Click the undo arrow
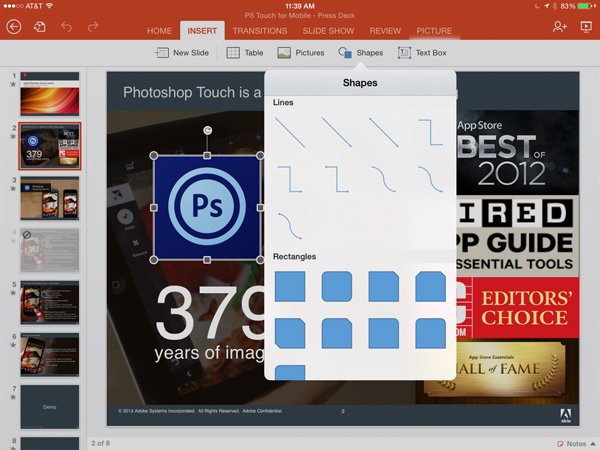The image size is (600, 450). click(x=66, y=27)
